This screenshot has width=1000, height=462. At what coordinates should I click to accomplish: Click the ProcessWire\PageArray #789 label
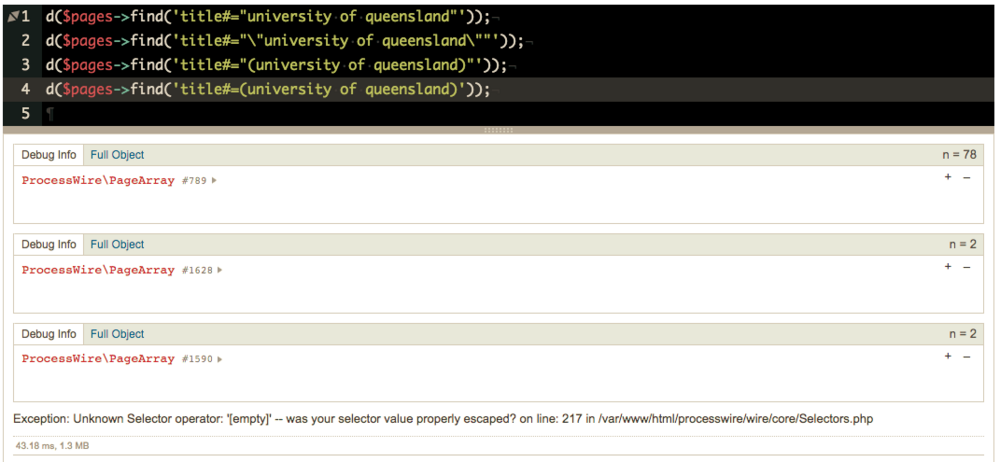point(98,181)
